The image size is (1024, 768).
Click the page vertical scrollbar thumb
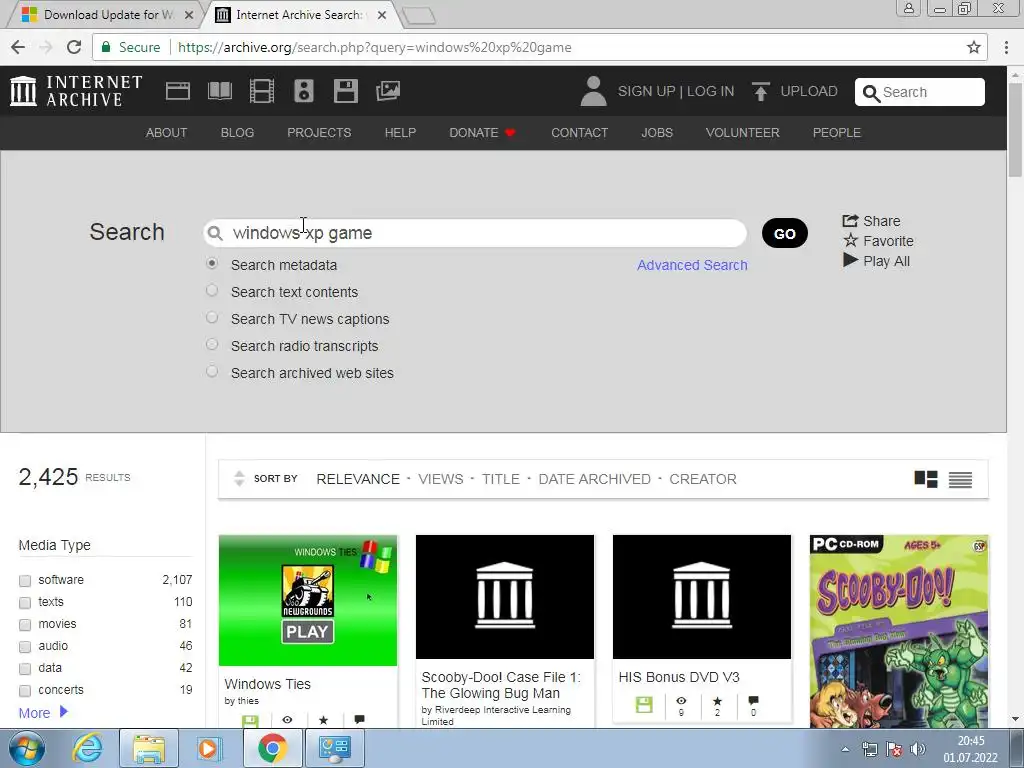tap(1015, 129)
